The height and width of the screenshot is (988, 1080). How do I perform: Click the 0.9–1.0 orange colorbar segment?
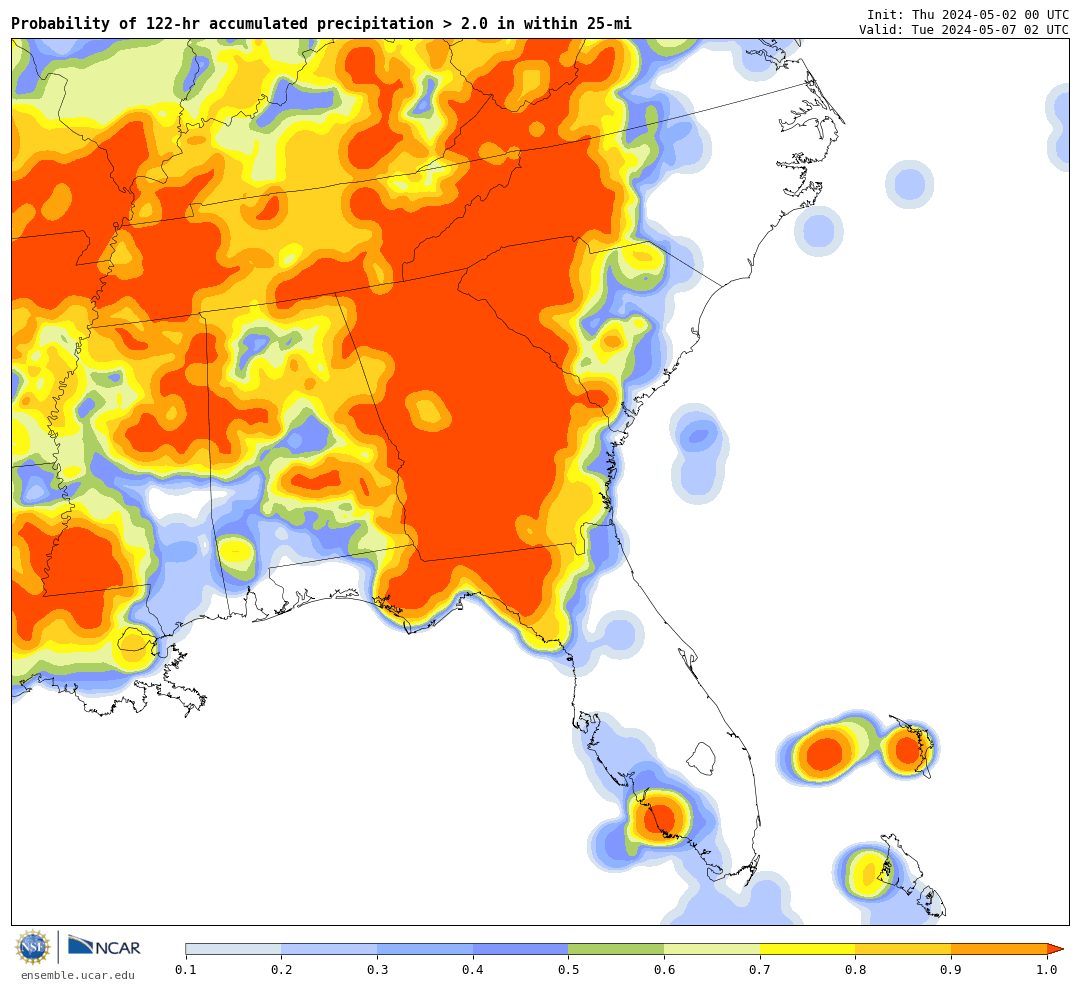tap(999, 949)
